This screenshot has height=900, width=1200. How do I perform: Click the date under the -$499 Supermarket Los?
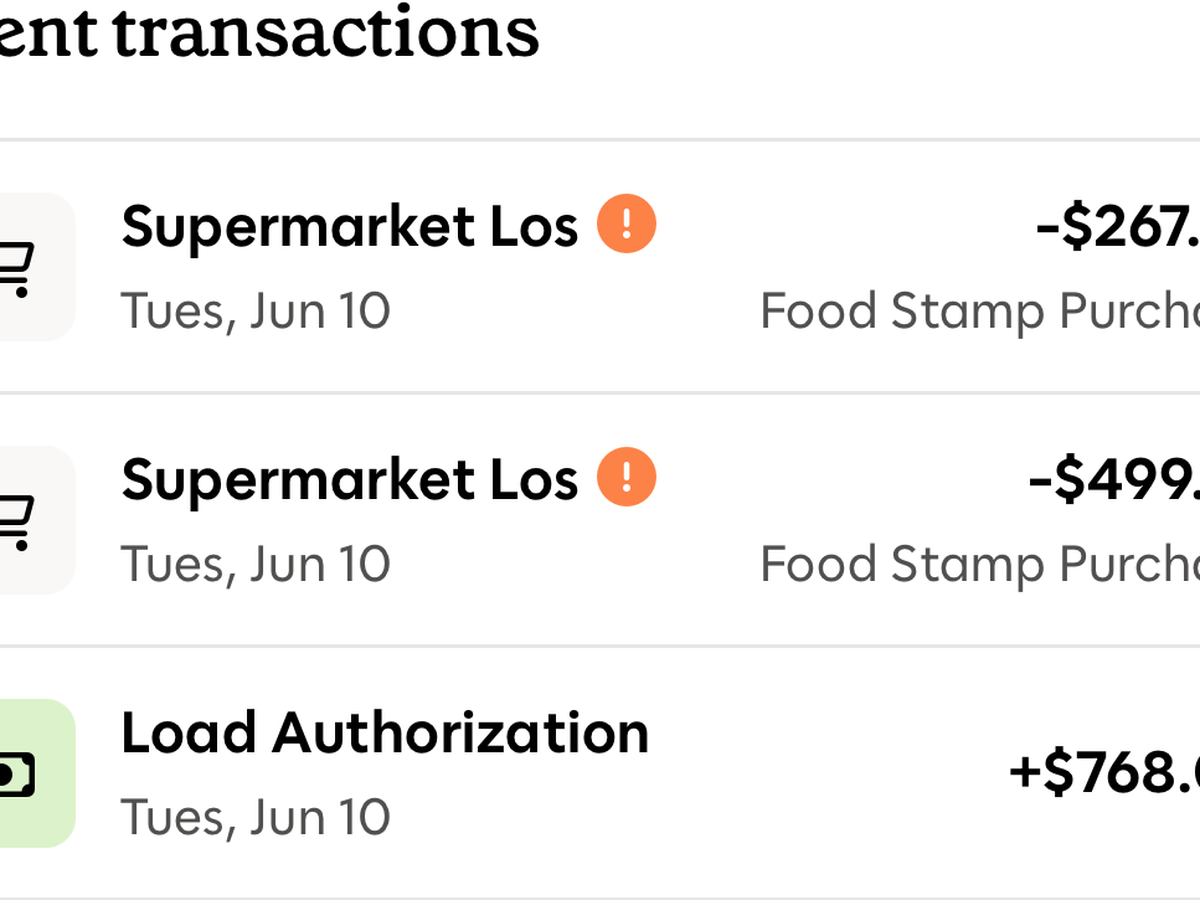[x=255, y=564]
